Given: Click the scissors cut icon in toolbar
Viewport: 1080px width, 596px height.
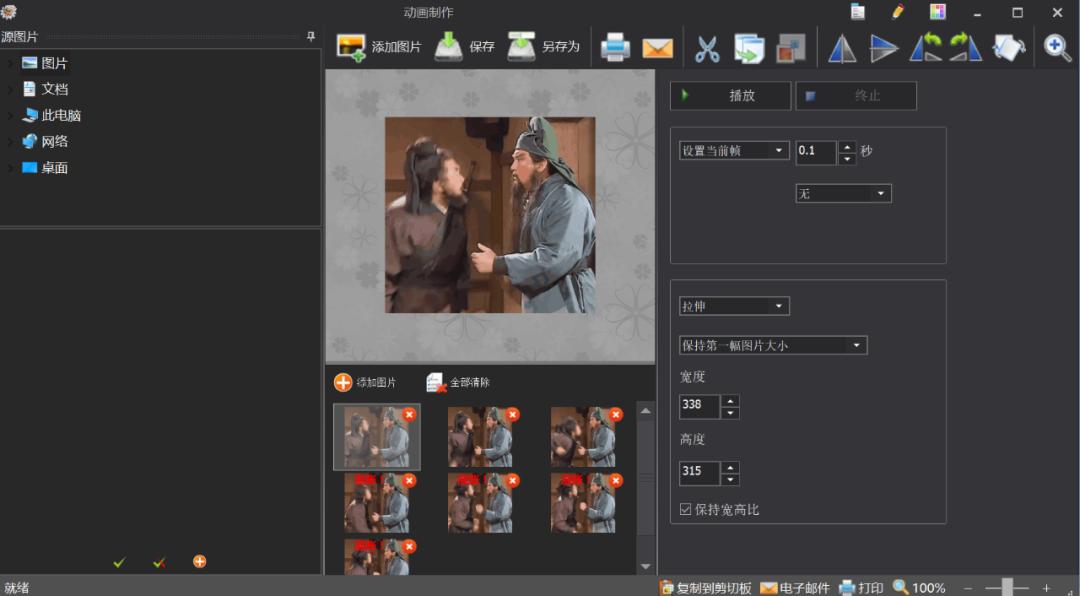Looking at the screenshot, I should [x=707, y=48].
